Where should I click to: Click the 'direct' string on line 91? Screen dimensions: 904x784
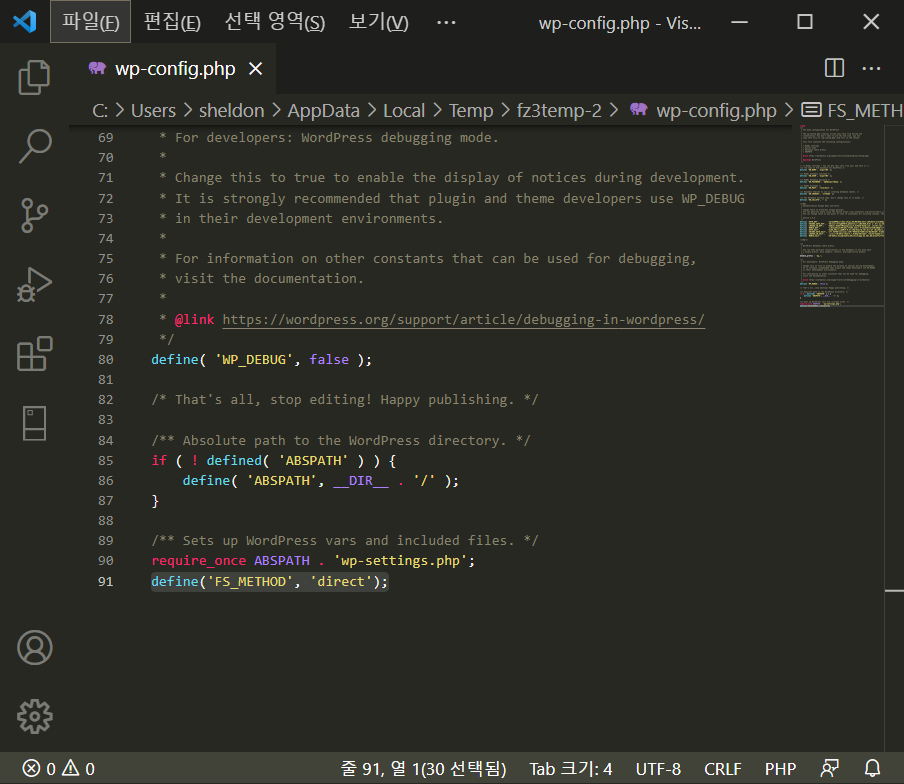[341, 581]
